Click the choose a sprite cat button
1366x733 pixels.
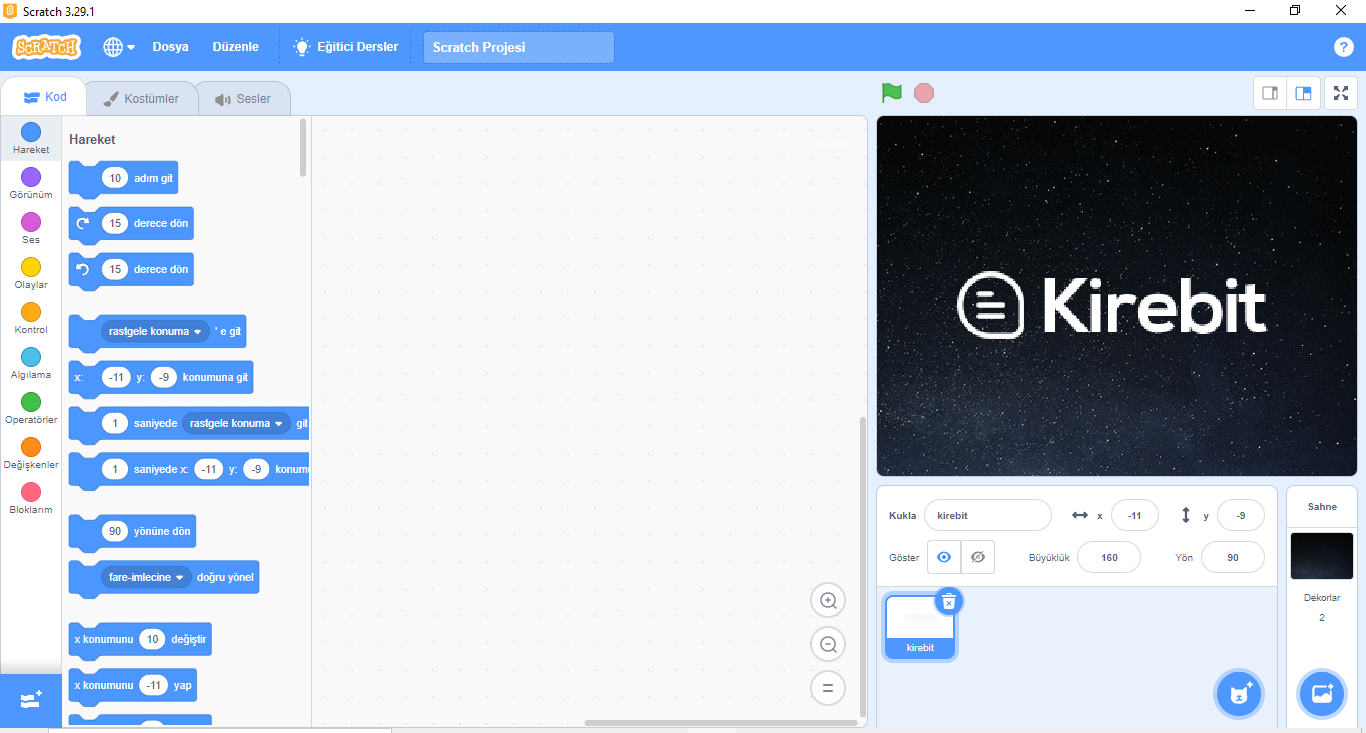coord(1240,693)
